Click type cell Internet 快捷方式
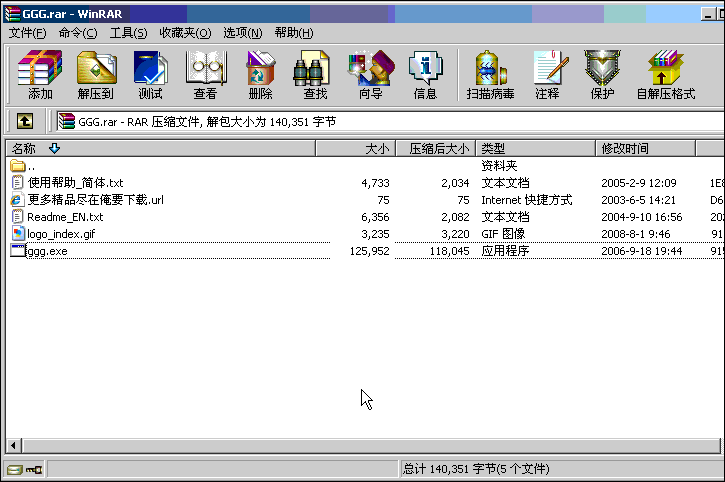 [527, 200]
